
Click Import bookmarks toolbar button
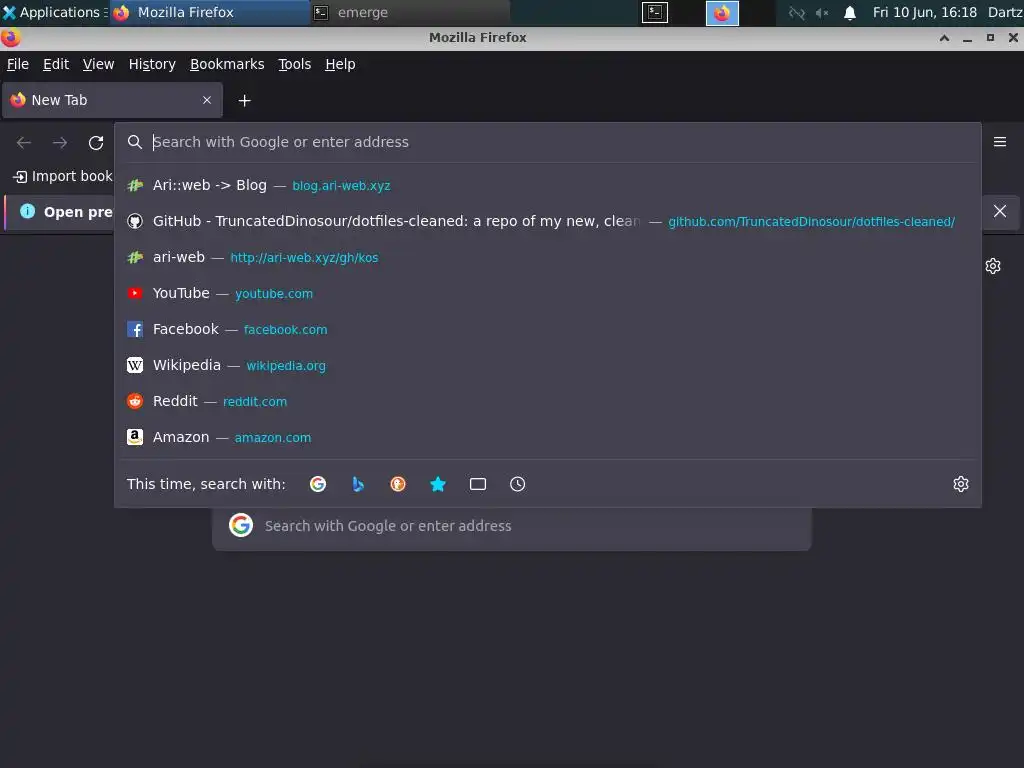pos(63,176)
